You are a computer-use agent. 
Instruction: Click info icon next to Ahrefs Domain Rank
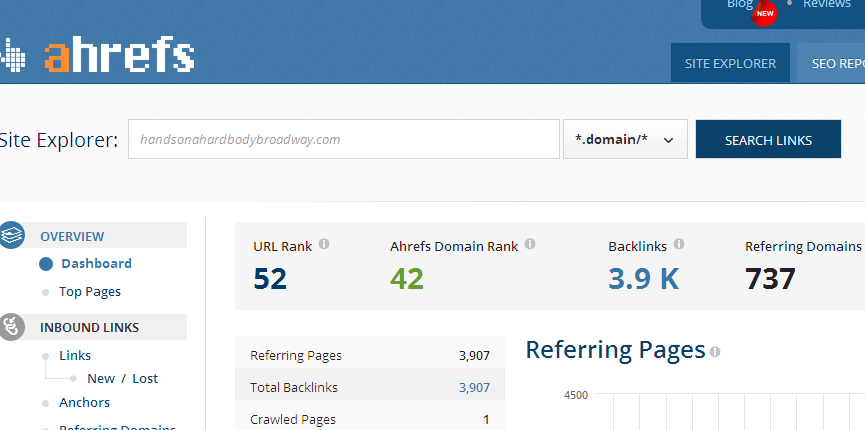[530, 244]
